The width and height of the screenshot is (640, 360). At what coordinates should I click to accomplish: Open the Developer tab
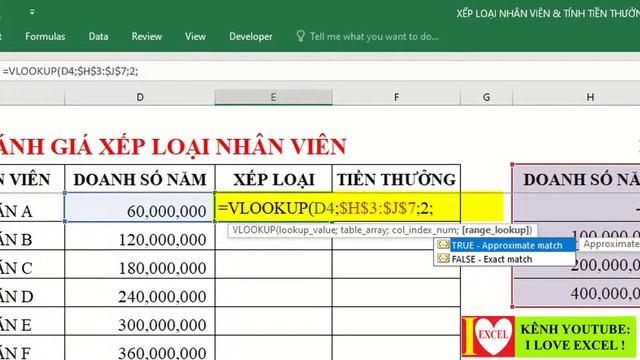(251, 37)
